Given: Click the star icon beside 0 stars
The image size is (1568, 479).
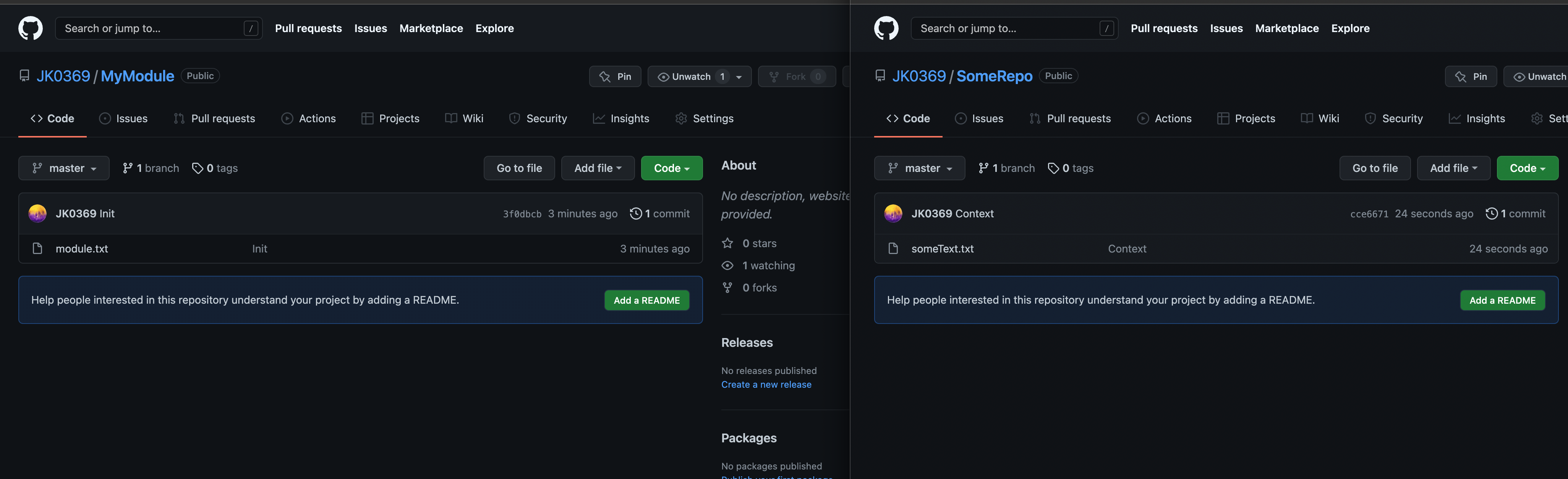Looking at the screenshot, I should 727,243.
